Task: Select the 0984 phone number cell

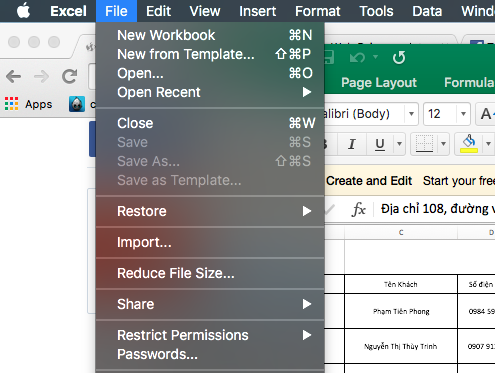Action: pyautogui.click(x=477, y=311)
